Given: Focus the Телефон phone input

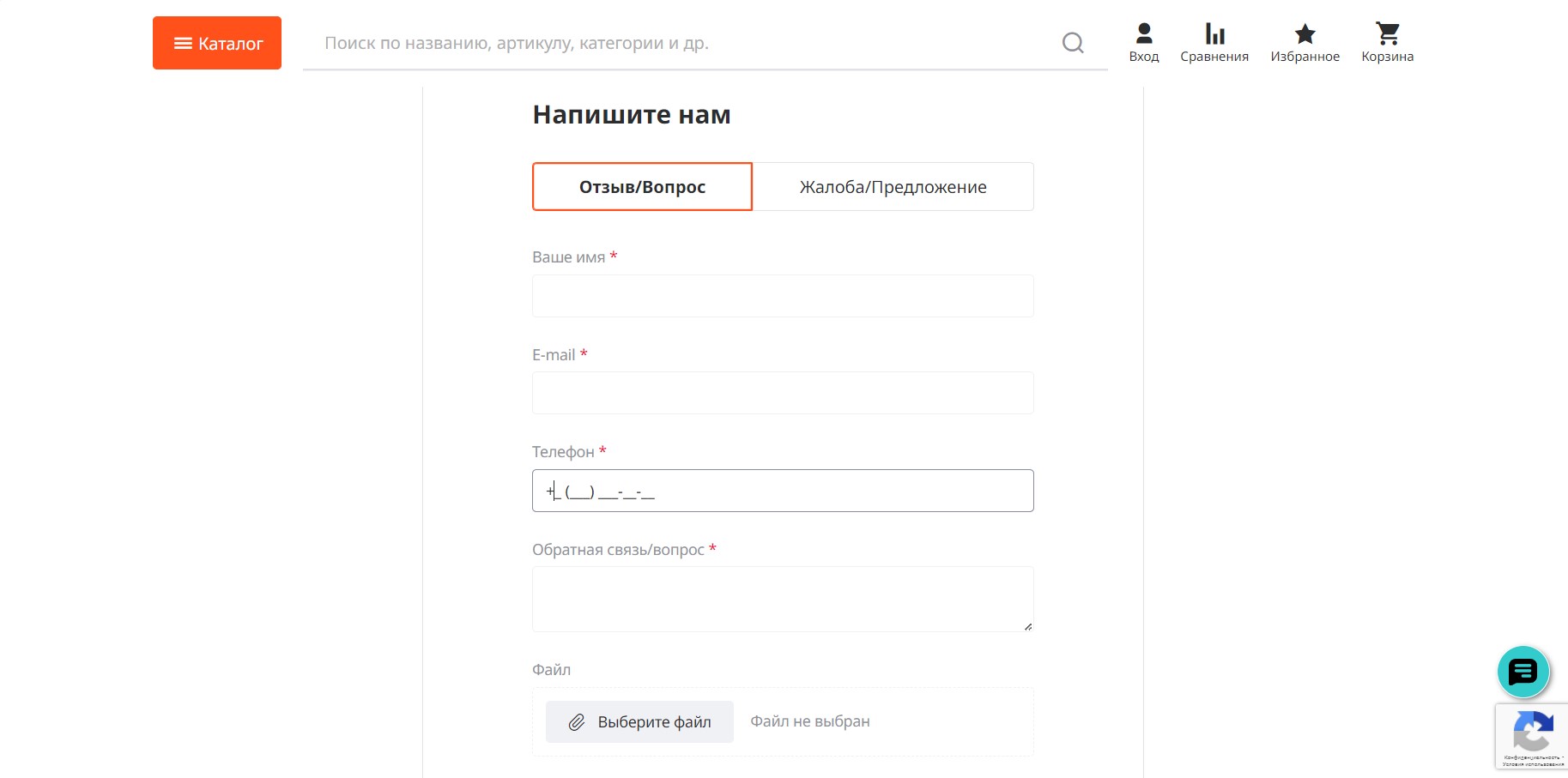Looking at the screenshot, I should (x=783, y=491).
